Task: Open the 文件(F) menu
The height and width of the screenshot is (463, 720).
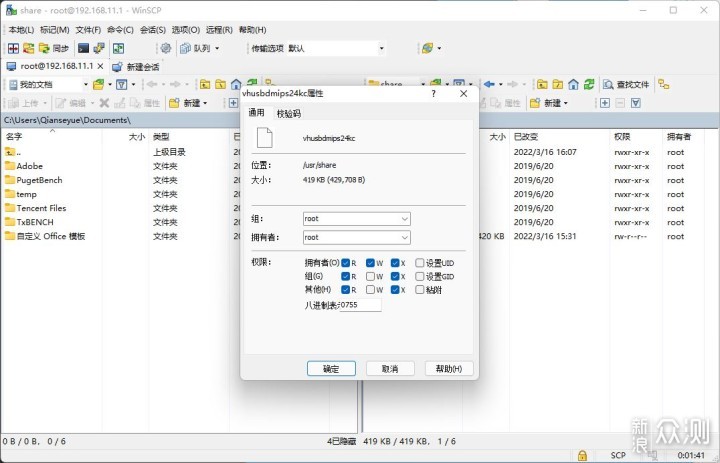Action: point(88,30)
